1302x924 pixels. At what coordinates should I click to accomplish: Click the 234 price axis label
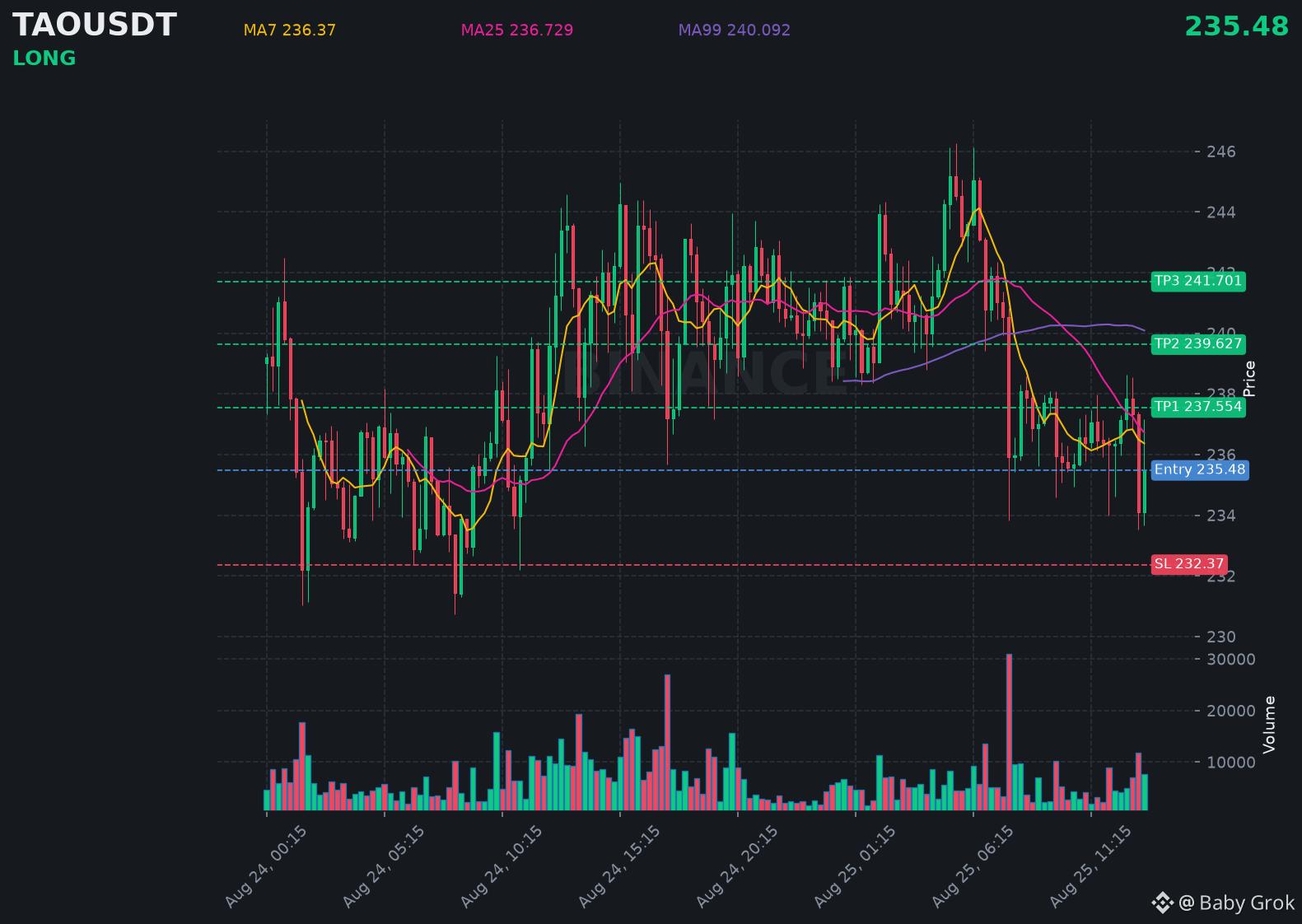(1221, 516)
